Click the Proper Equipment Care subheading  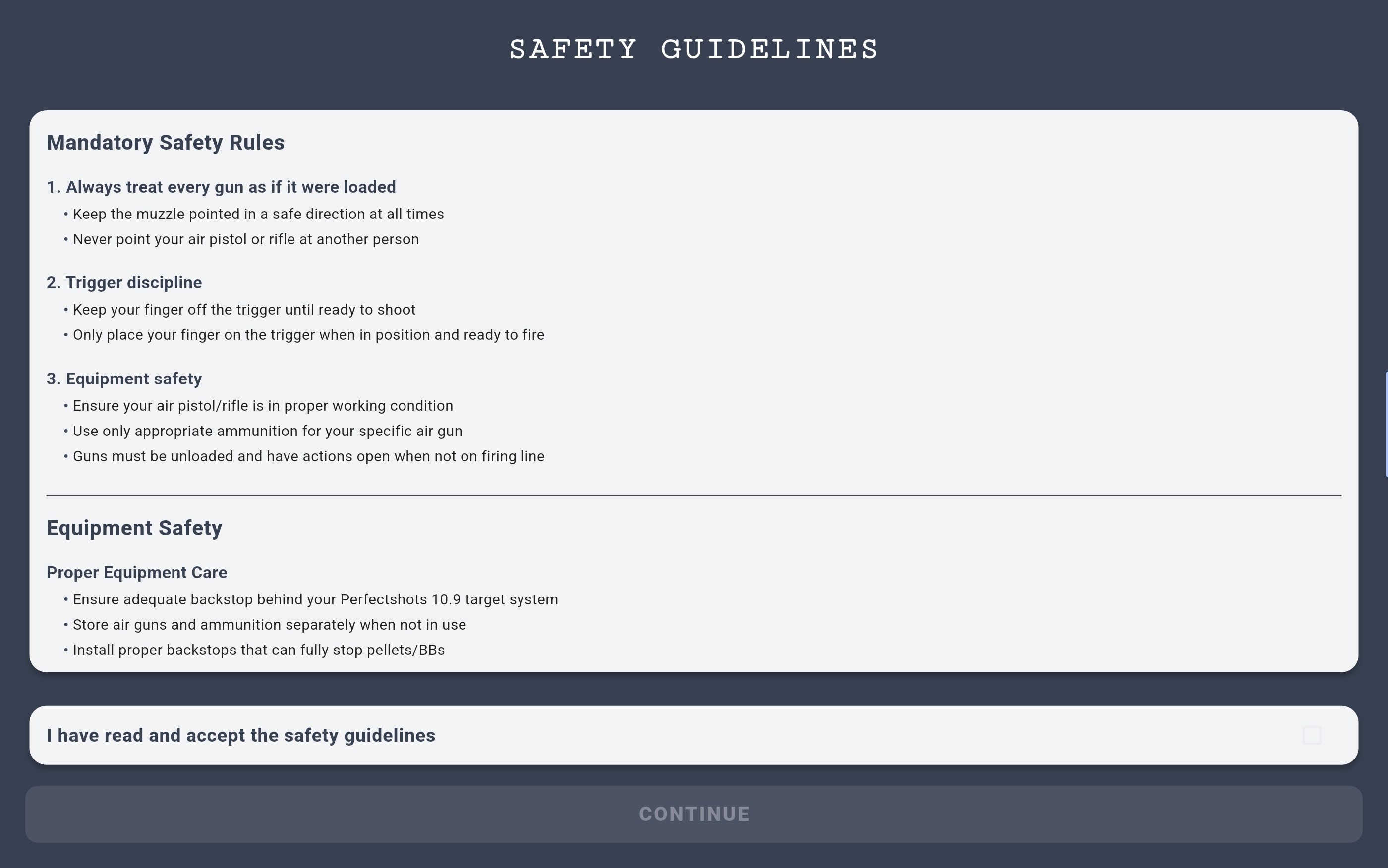137,572
